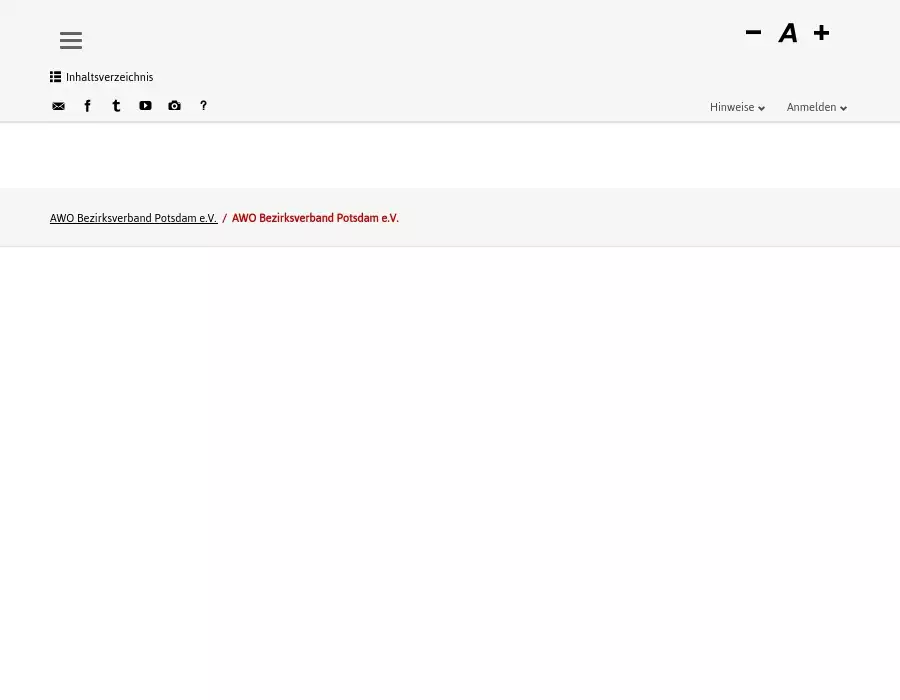Click the camera icon

(174, 106)
